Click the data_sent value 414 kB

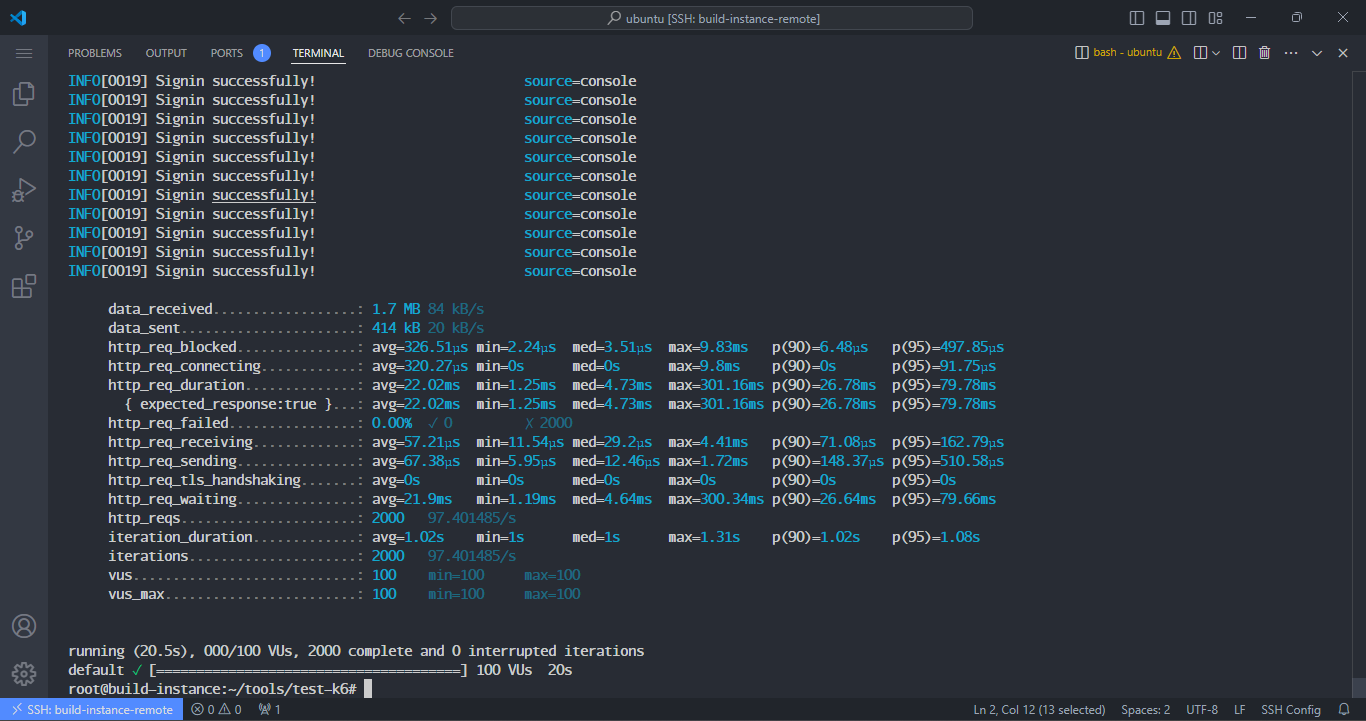click(396, 328)
